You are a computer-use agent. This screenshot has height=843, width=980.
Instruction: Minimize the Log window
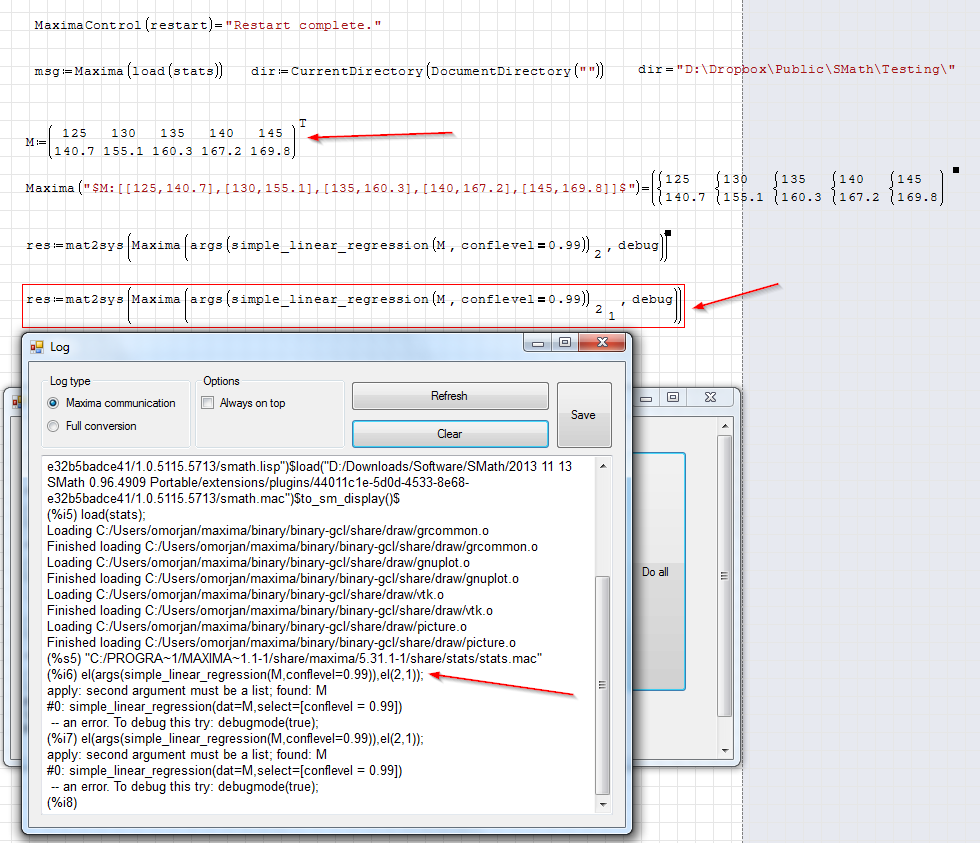tap(538, 343)
